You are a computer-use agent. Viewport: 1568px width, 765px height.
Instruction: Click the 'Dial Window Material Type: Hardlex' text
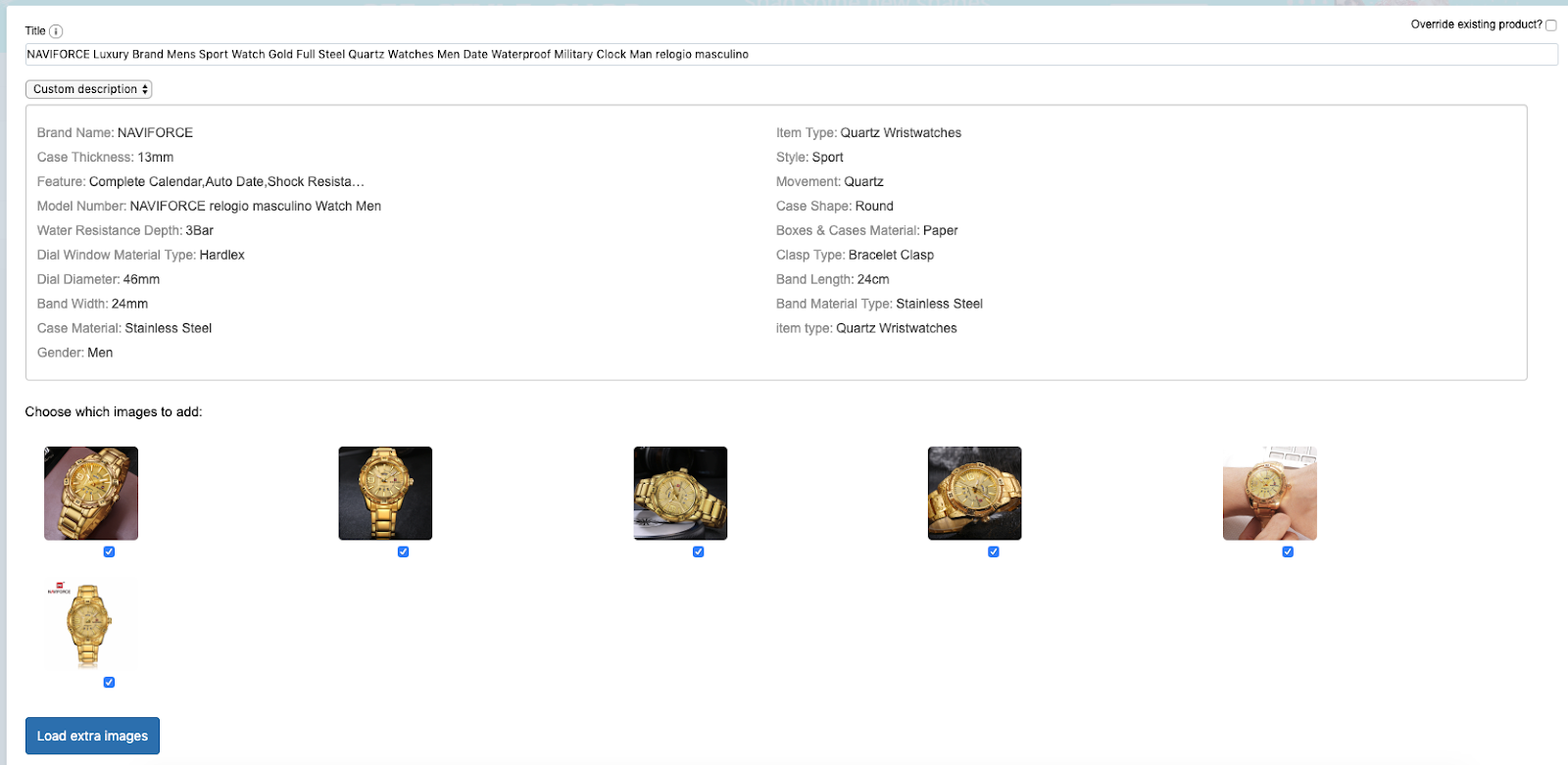(141, 256)
